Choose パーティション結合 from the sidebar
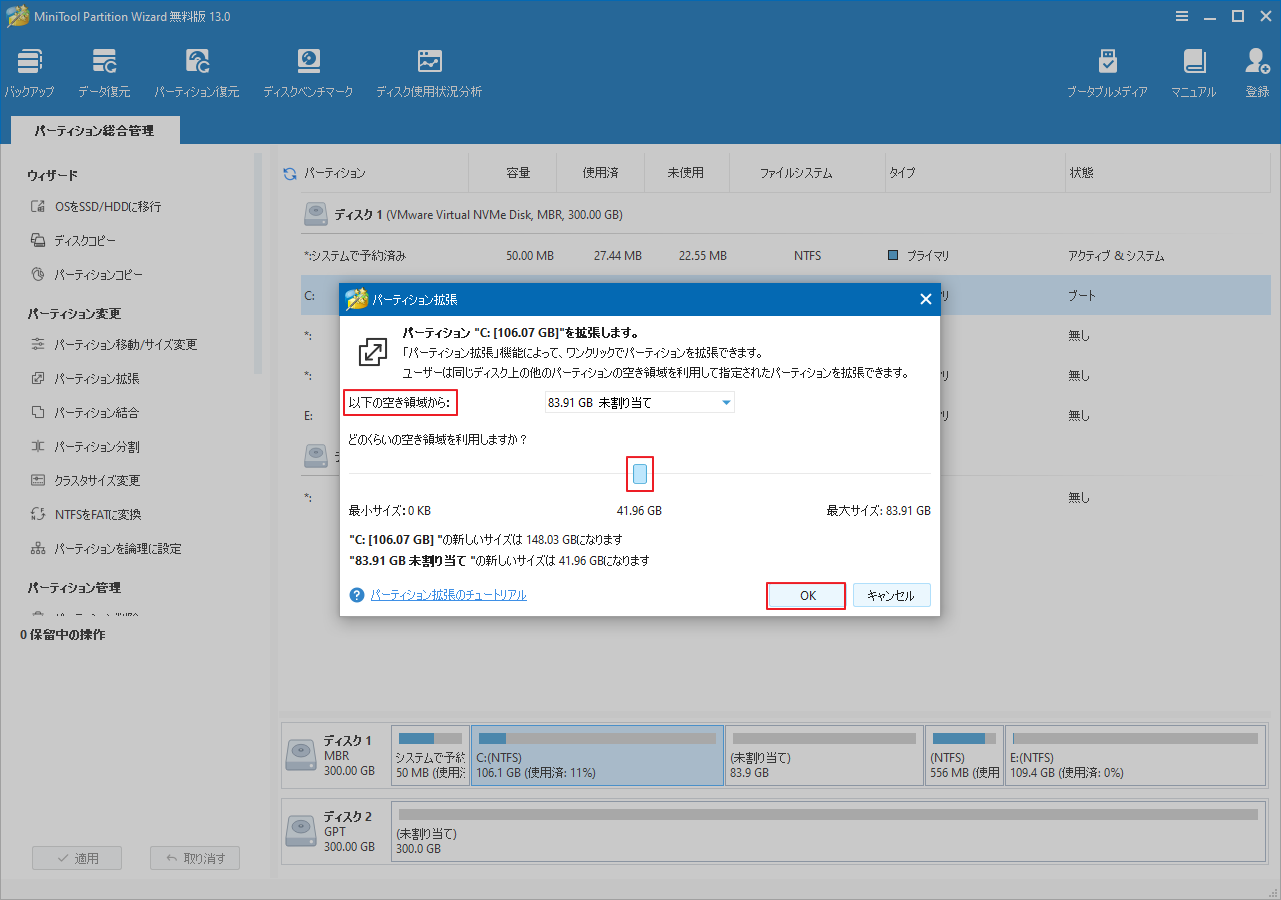 pos(94,412)
